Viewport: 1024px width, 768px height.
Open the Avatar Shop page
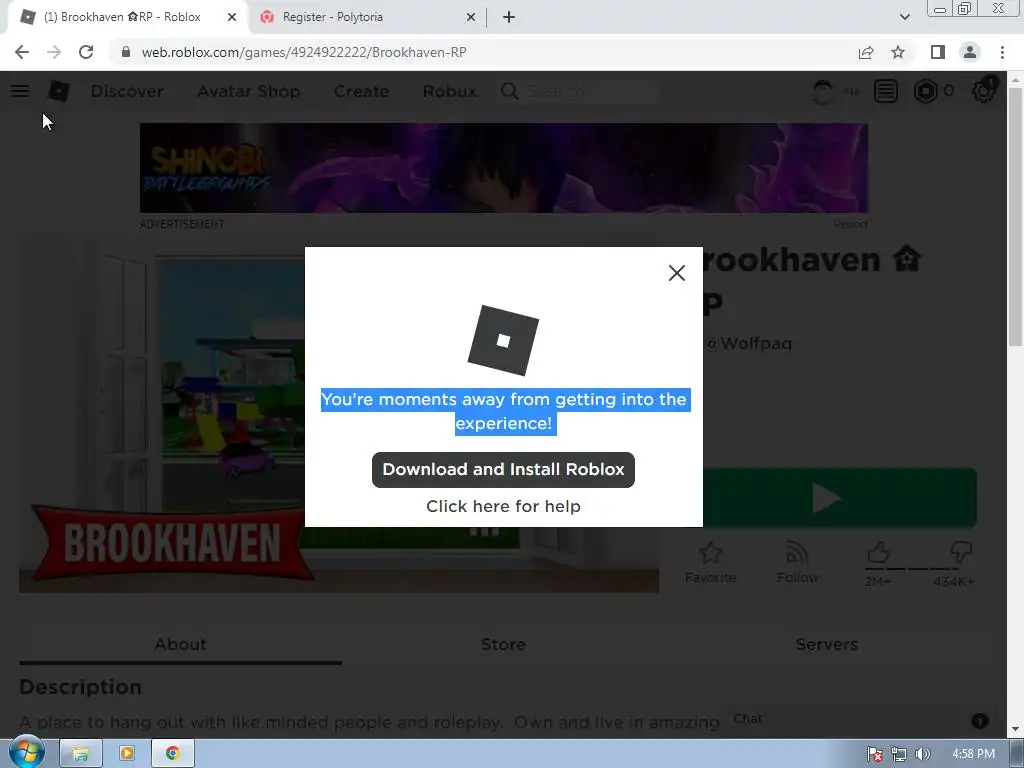249,91
